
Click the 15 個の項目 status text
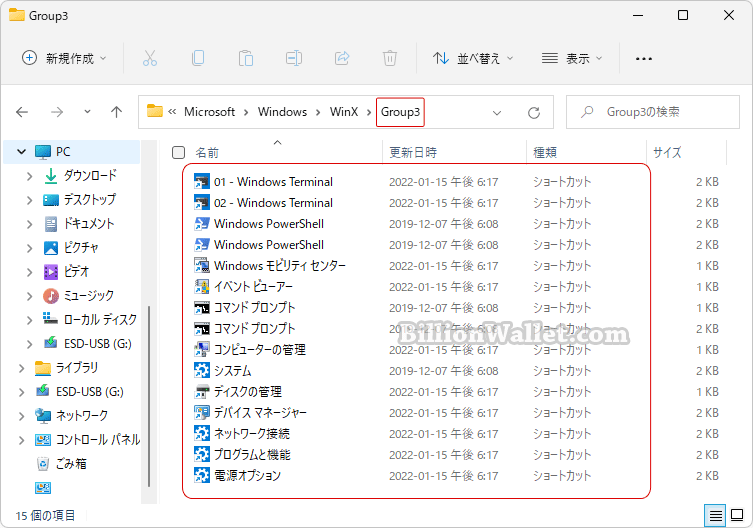coord(45,516)
